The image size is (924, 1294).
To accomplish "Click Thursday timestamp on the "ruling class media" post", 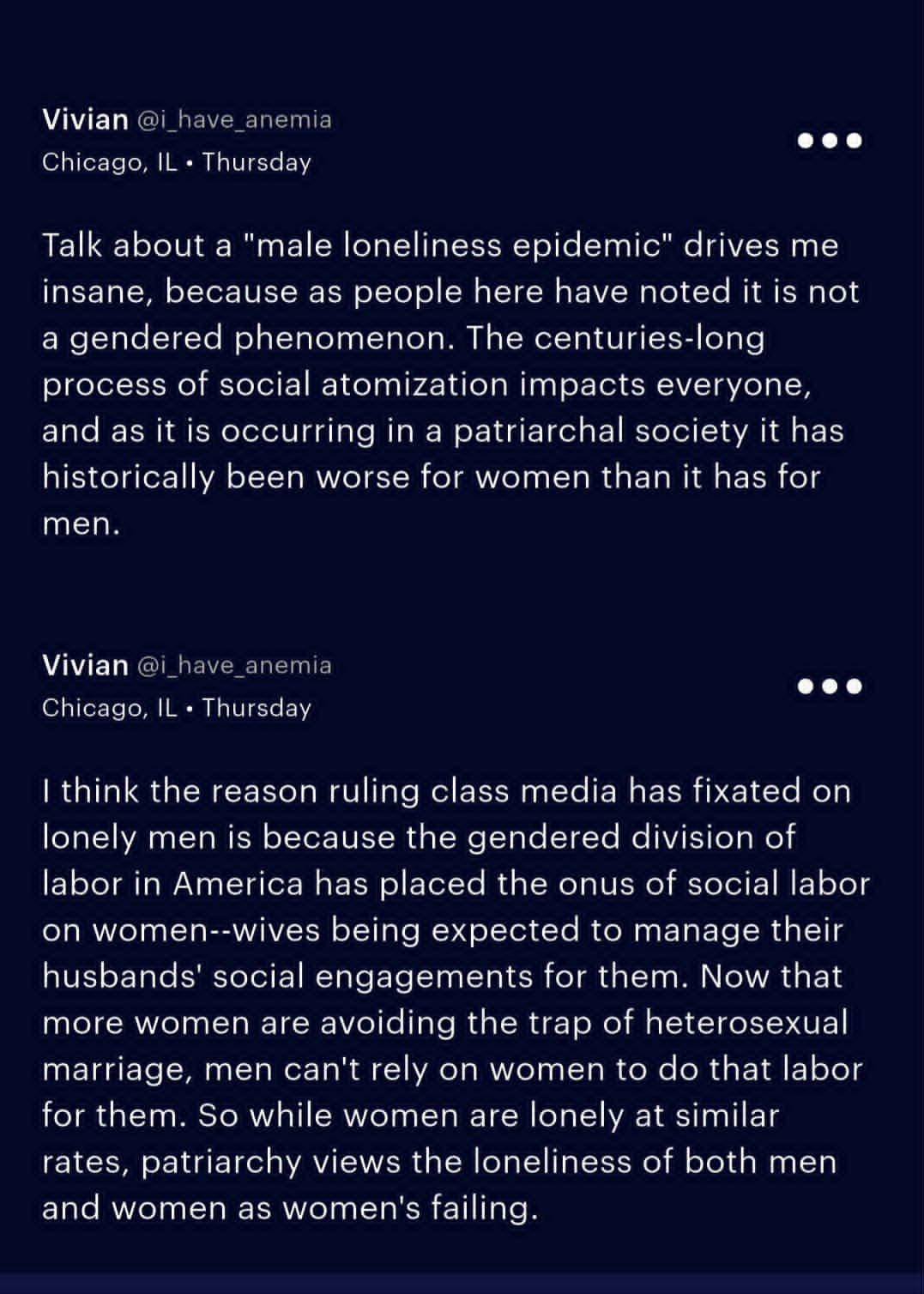I will click(257, 708).
